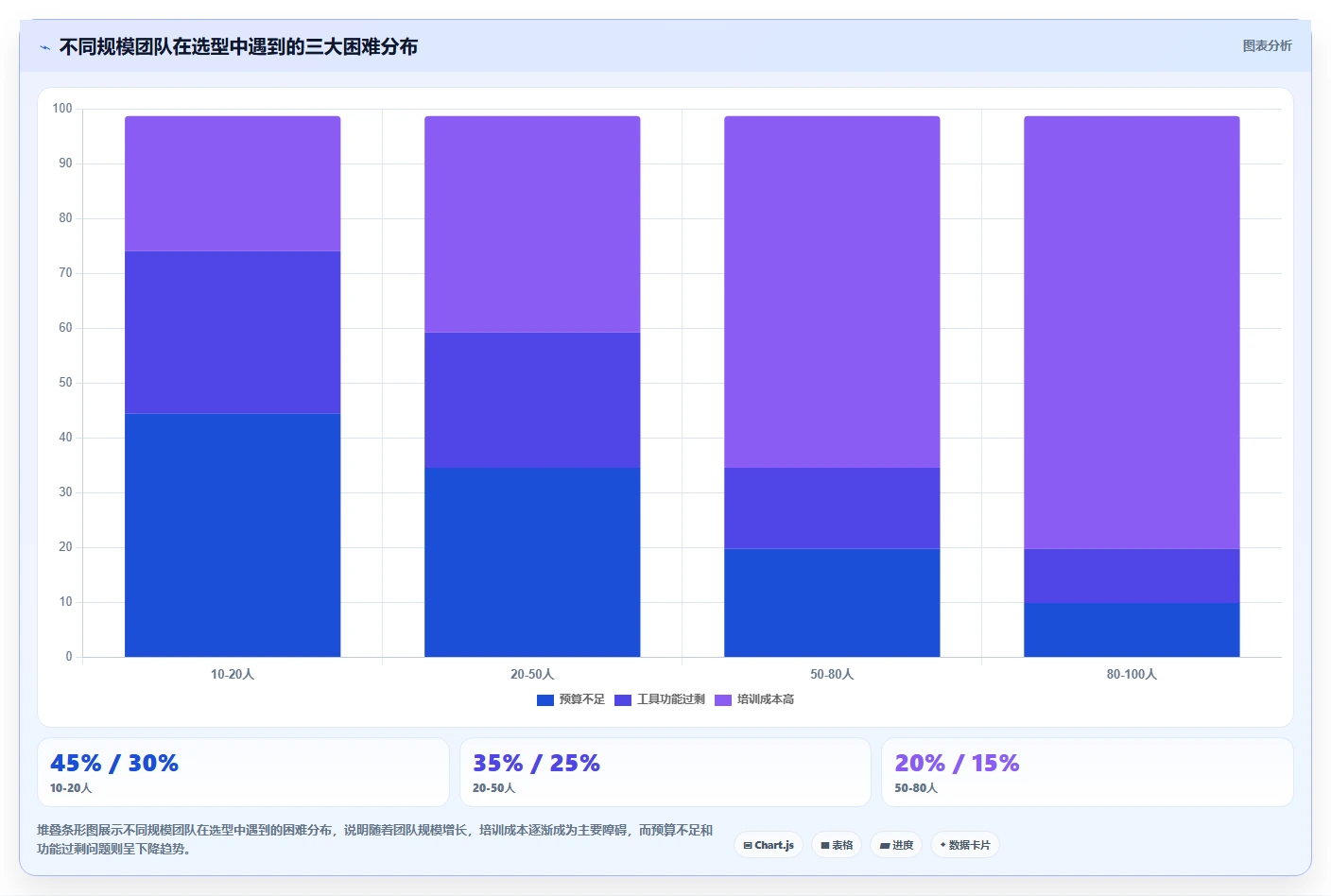This screenshot has width=1331, height=896.
Task: Click the 80-100人 x-axis label
Action: coord(1132,674)
